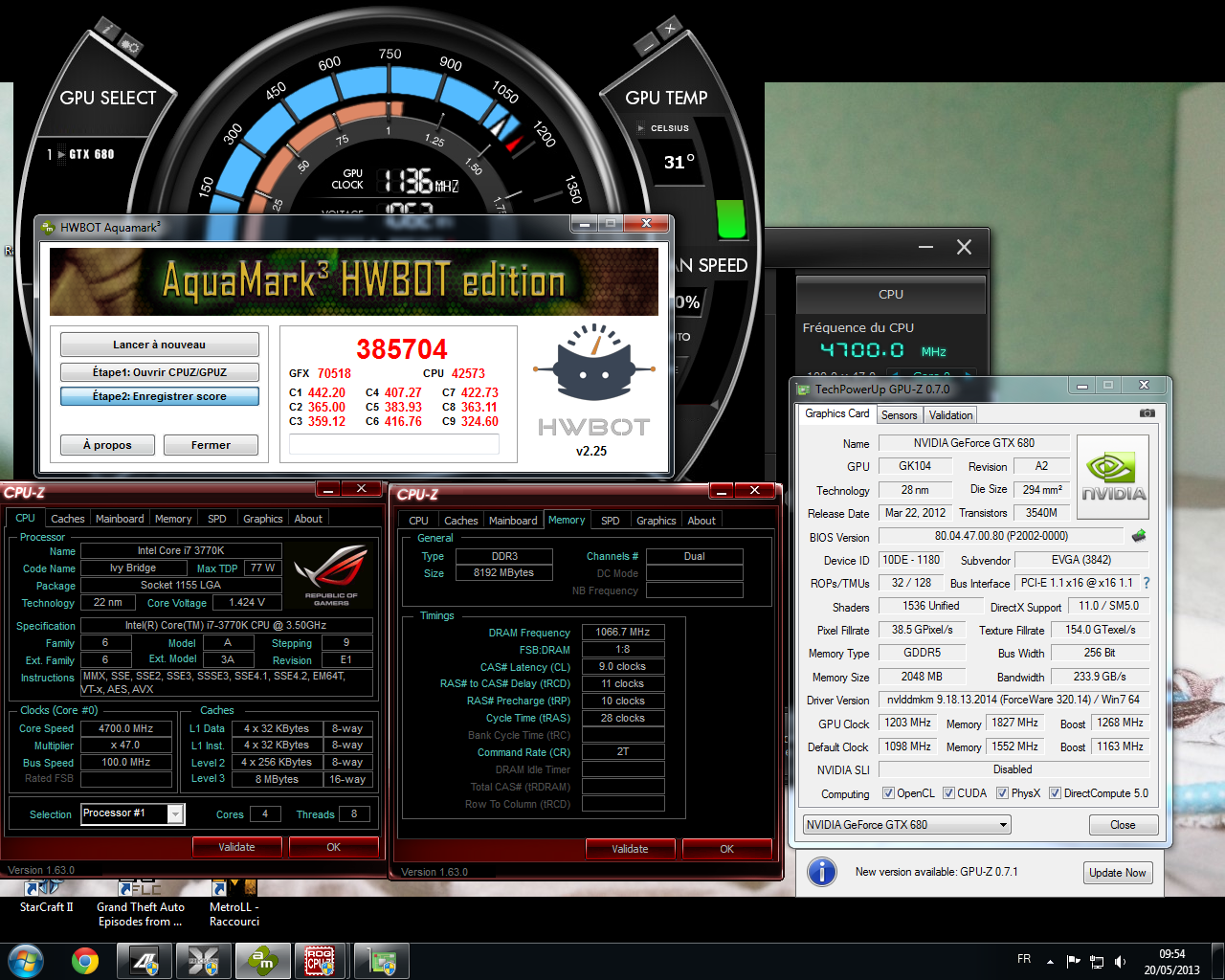Click Lancer à nouveau button
The width and height of the screenshot is (1225, 980).
tap(160, 345)
